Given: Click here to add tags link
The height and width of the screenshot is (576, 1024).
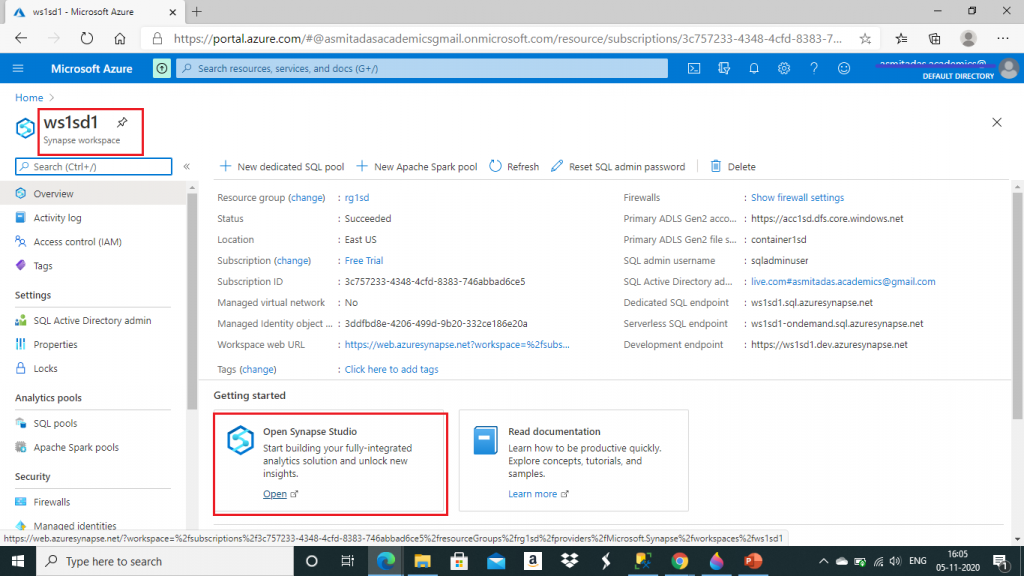Looking at the screenshot, I should point(391,369).
